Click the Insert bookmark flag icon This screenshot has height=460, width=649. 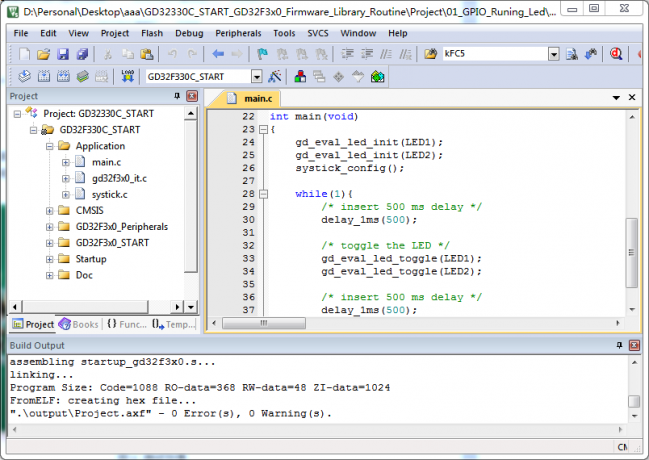click(262, 53)
